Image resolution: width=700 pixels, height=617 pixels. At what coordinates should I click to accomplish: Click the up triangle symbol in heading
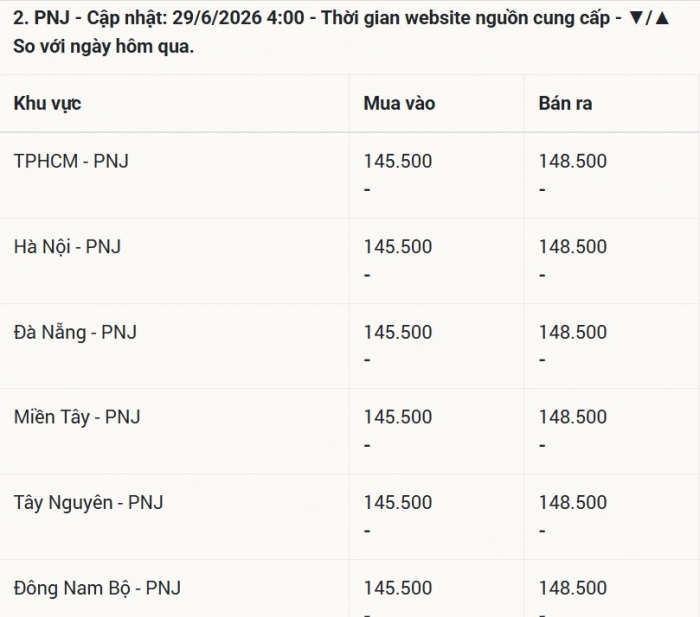pyautogui.click(x=662, y=18)
